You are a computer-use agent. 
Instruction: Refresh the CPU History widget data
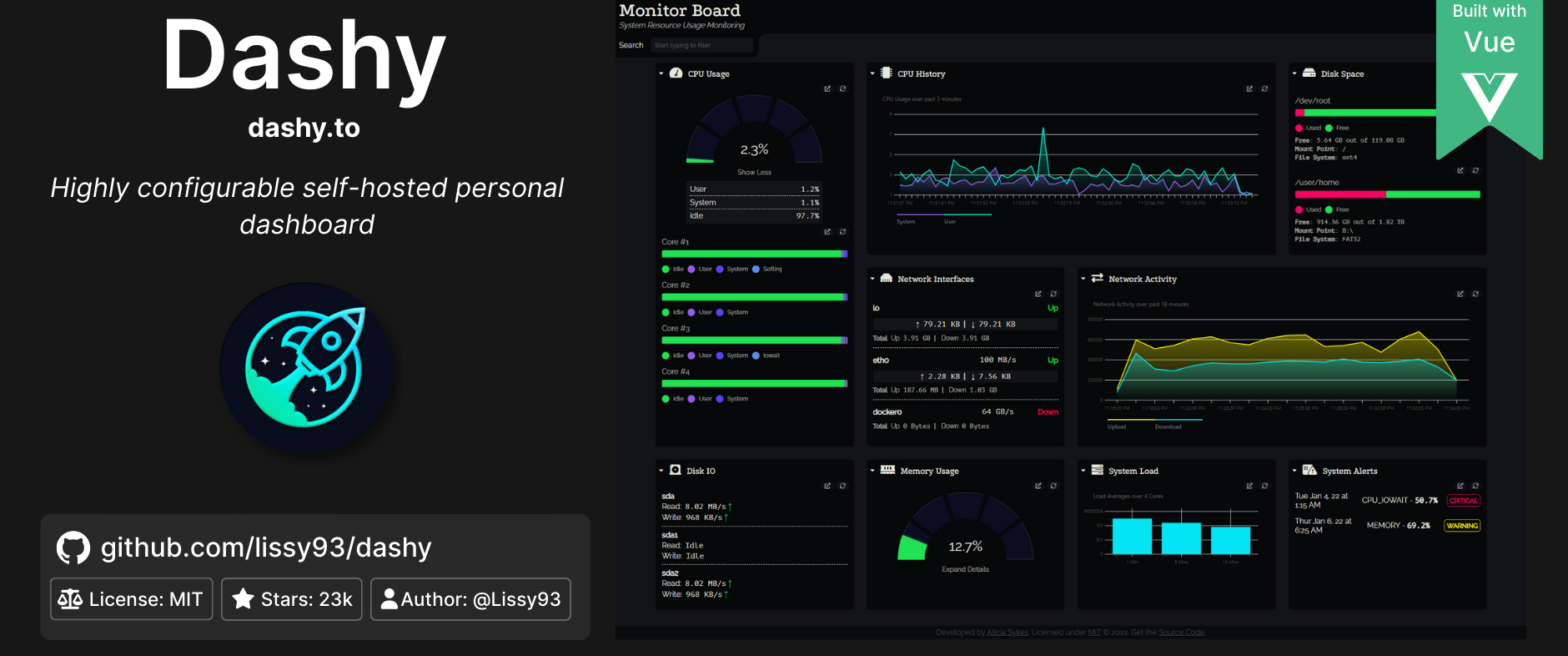coord(1264,88)
